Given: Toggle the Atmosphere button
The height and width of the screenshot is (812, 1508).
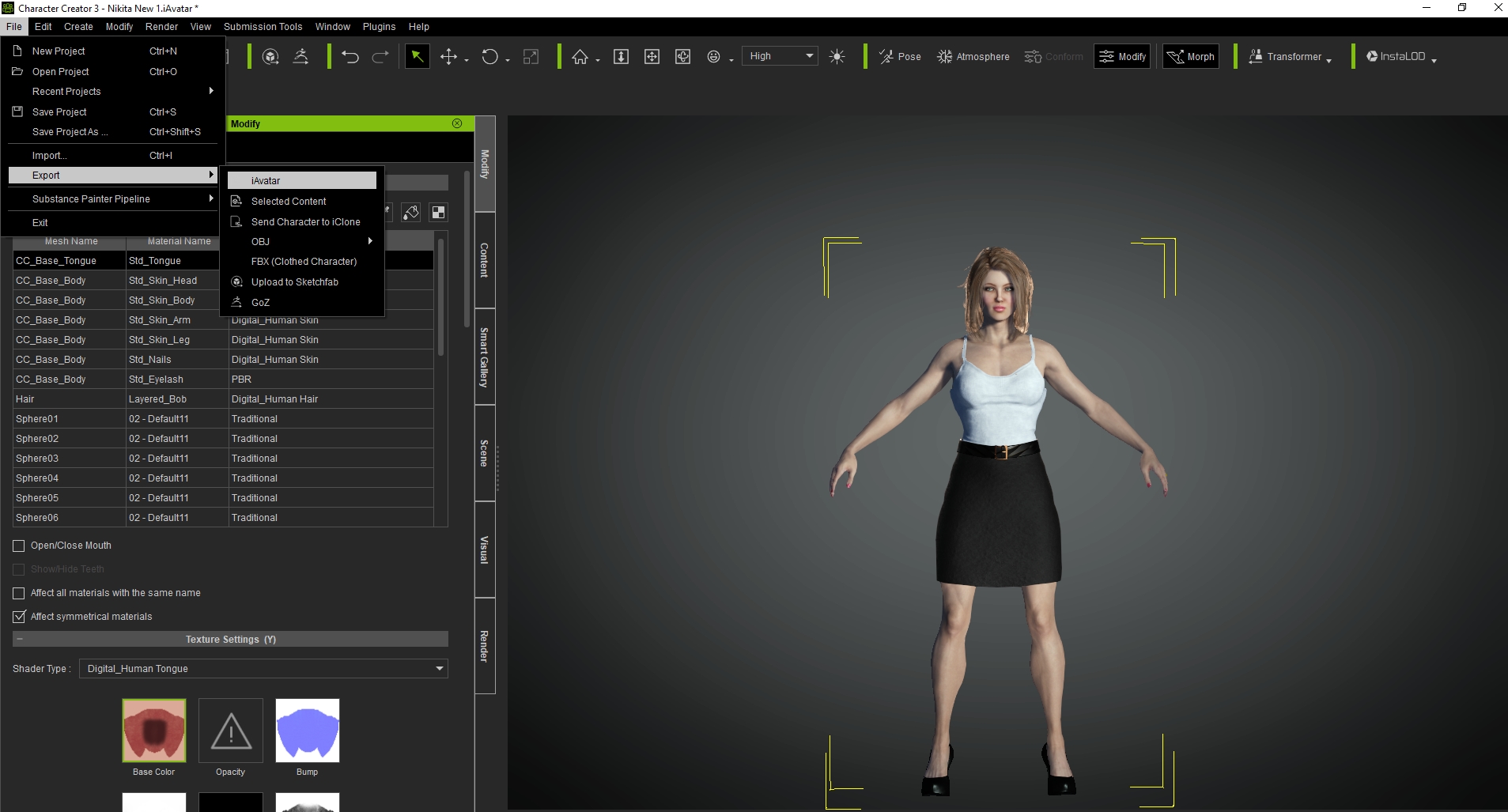Looking at the screenshot, I should coord(973,56).
